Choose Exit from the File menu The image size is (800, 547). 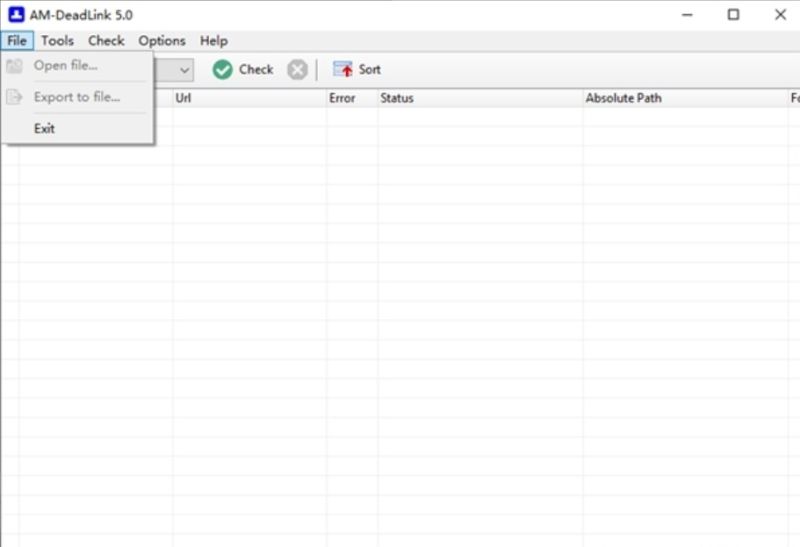[x=44, y=128]
